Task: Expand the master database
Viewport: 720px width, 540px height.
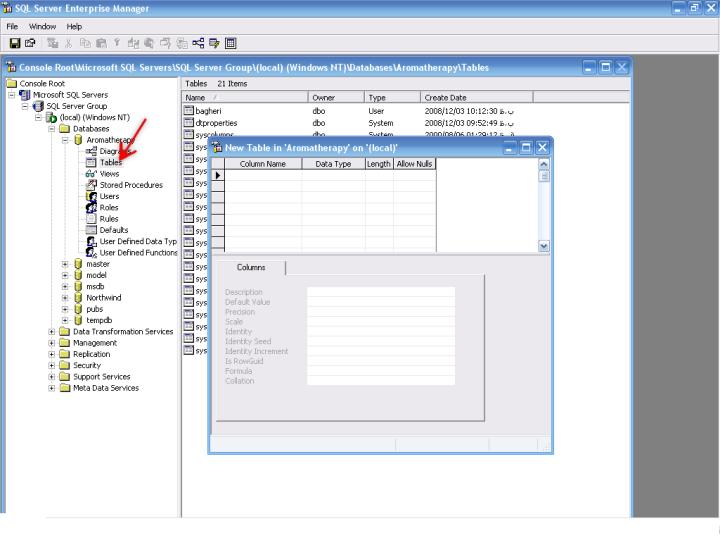Action: (x=65, y=264)
